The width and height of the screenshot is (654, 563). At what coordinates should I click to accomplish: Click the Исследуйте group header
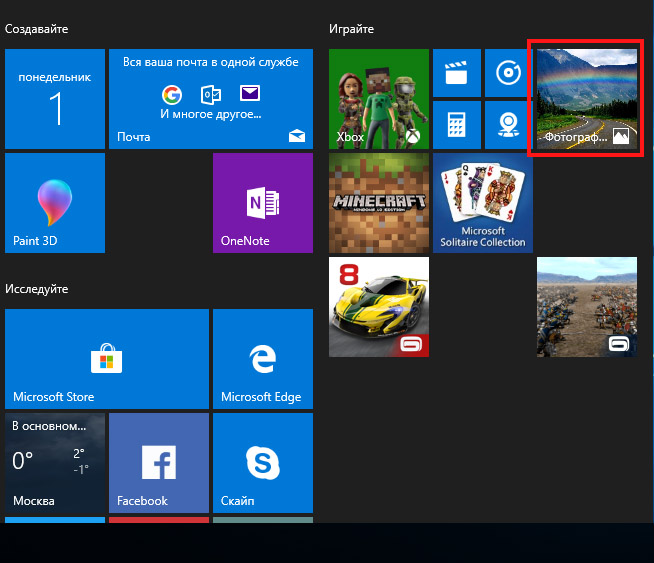[37, 289]
